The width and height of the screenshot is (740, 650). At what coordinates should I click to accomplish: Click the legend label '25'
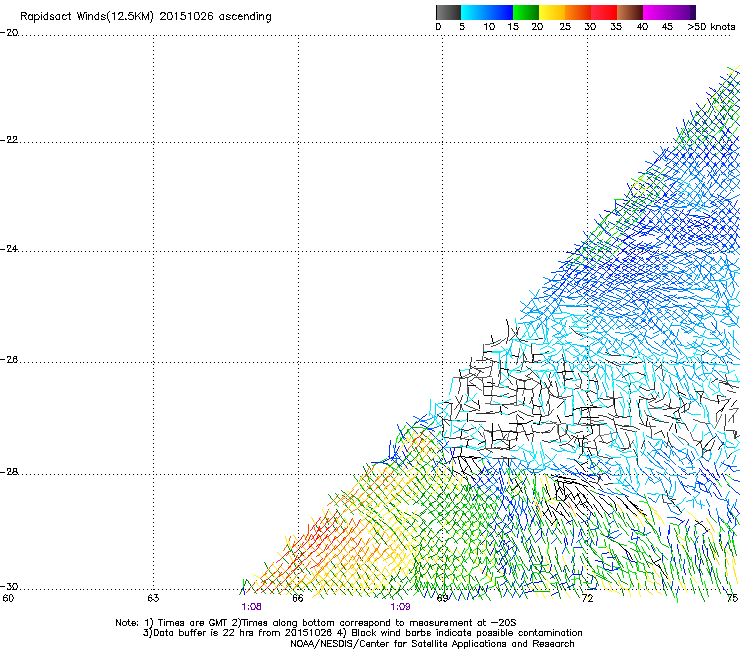tap(565, 27)
